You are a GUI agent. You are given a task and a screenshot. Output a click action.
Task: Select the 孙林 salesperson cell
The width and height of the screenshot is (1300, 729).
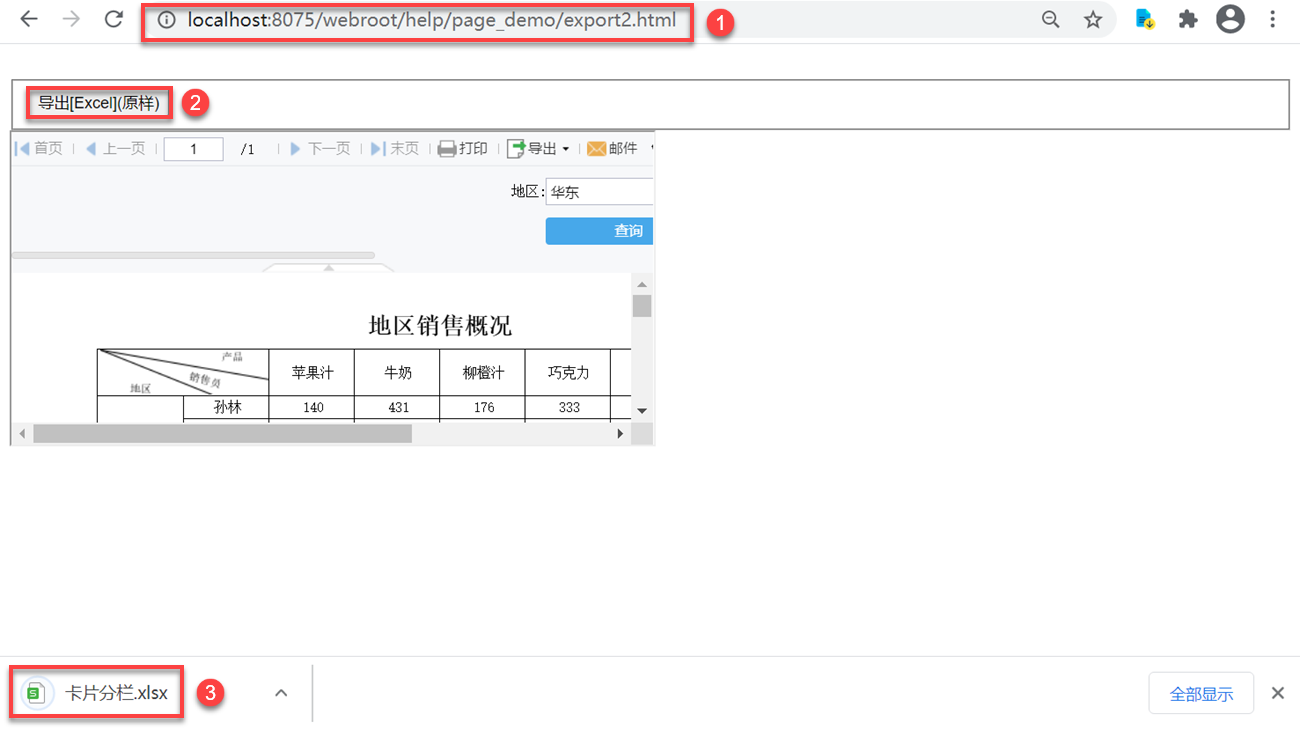pyautogui.click(x=227, y=408)
